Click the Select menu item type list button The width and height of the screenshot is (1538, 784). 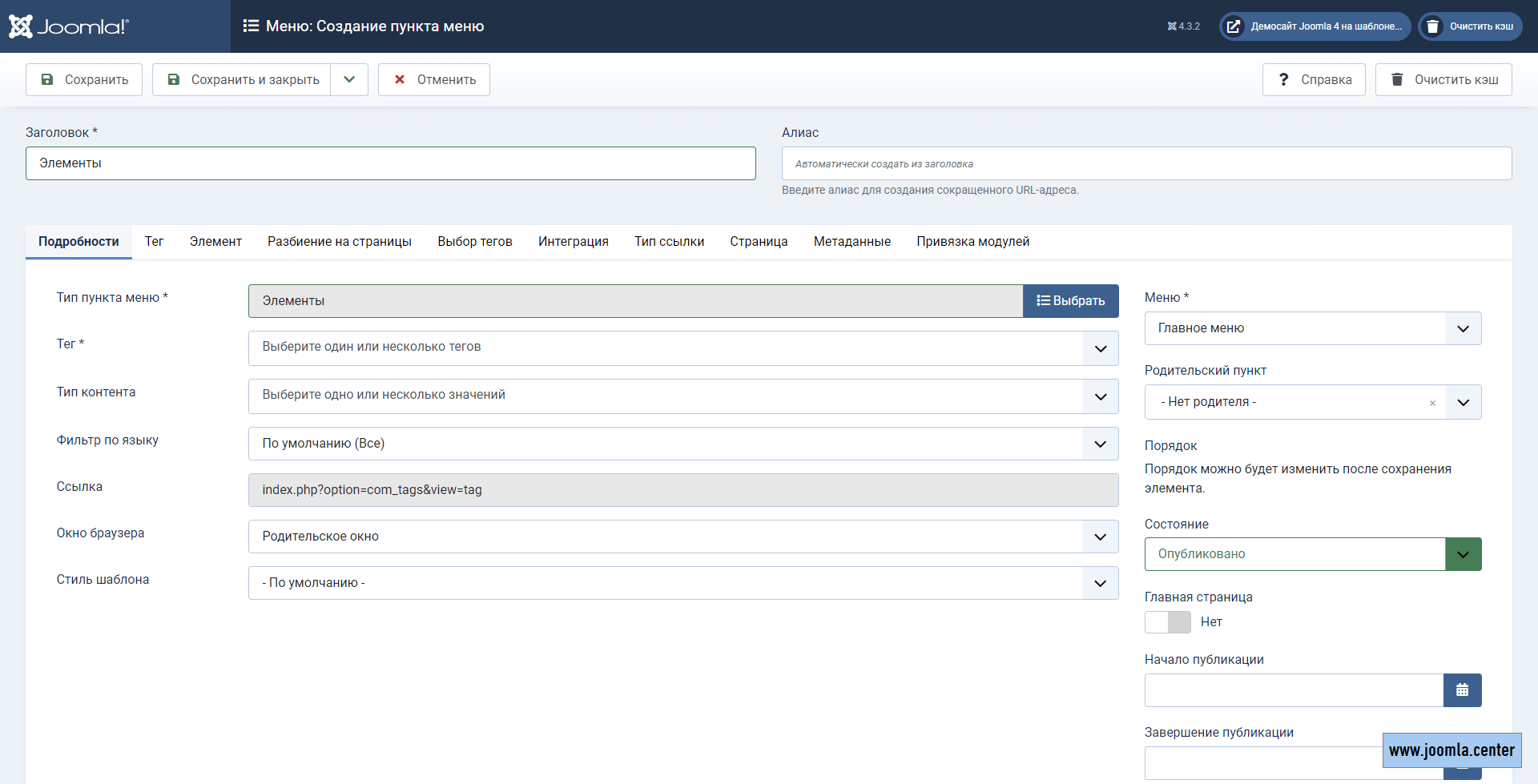[x=1070, y=301]
